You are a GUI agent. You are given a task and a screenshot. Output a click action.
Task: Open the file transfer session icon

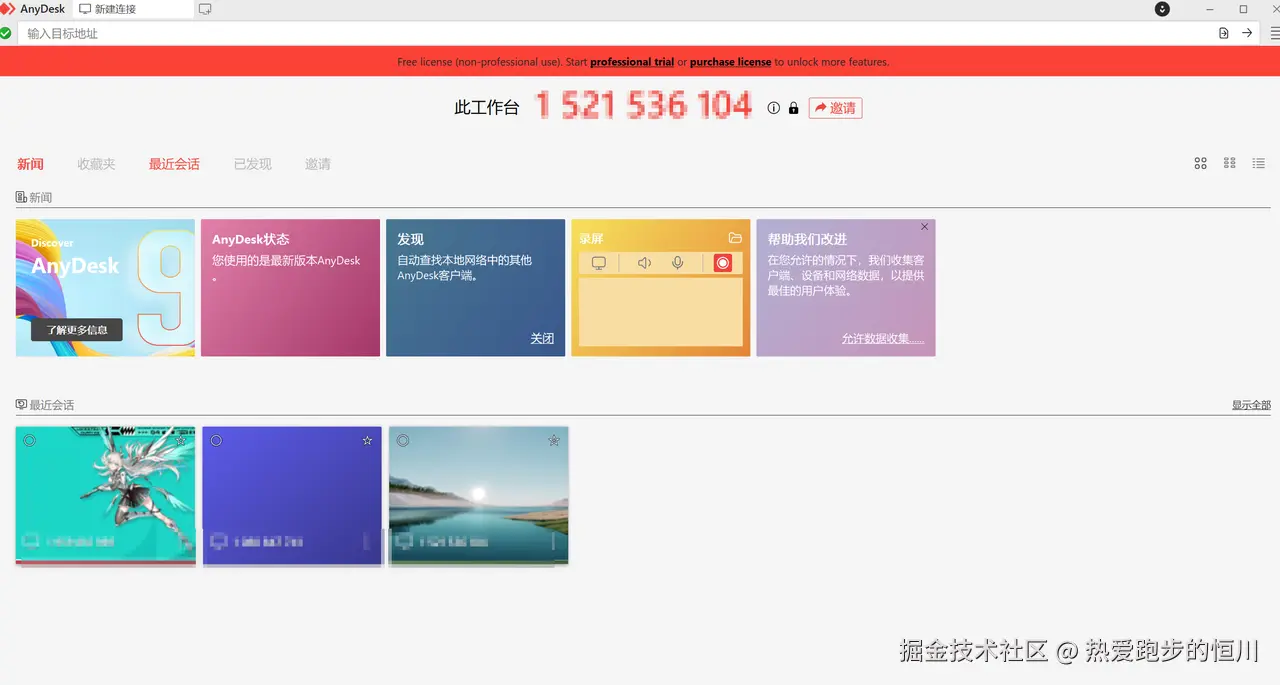[1222, 33]
